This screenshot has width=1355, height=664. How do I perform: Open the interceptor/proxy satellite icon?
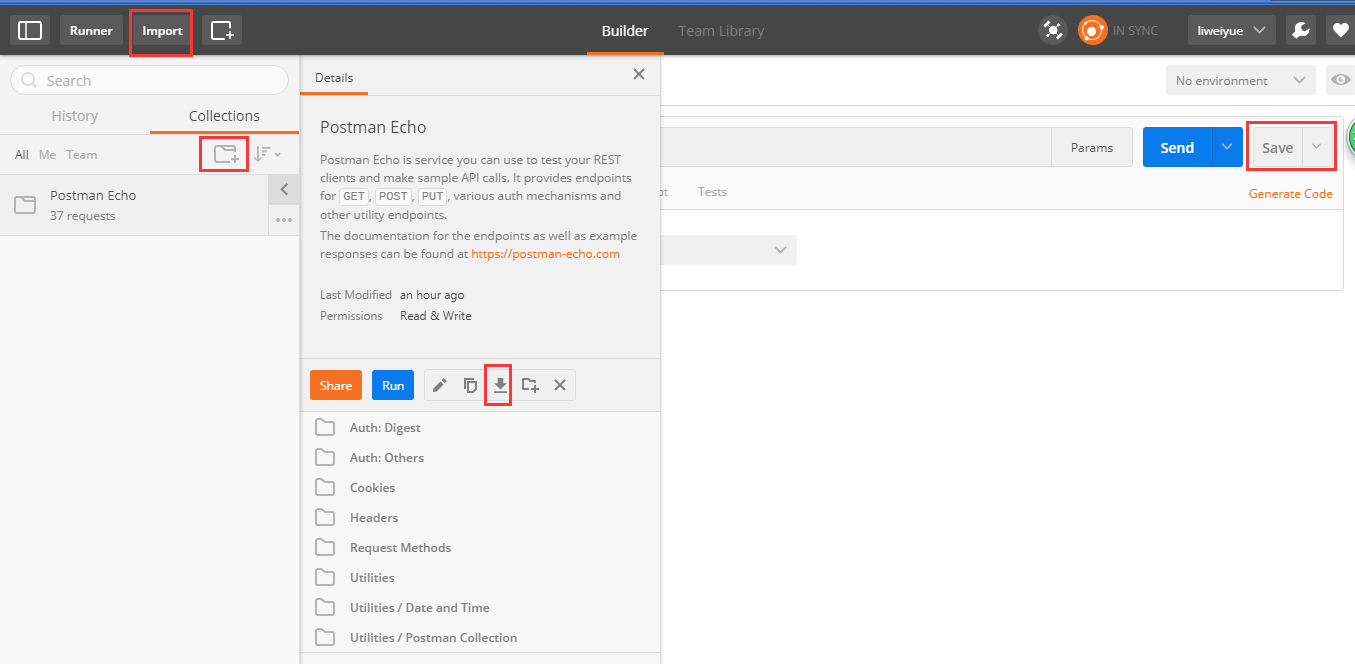point(1052,31)
